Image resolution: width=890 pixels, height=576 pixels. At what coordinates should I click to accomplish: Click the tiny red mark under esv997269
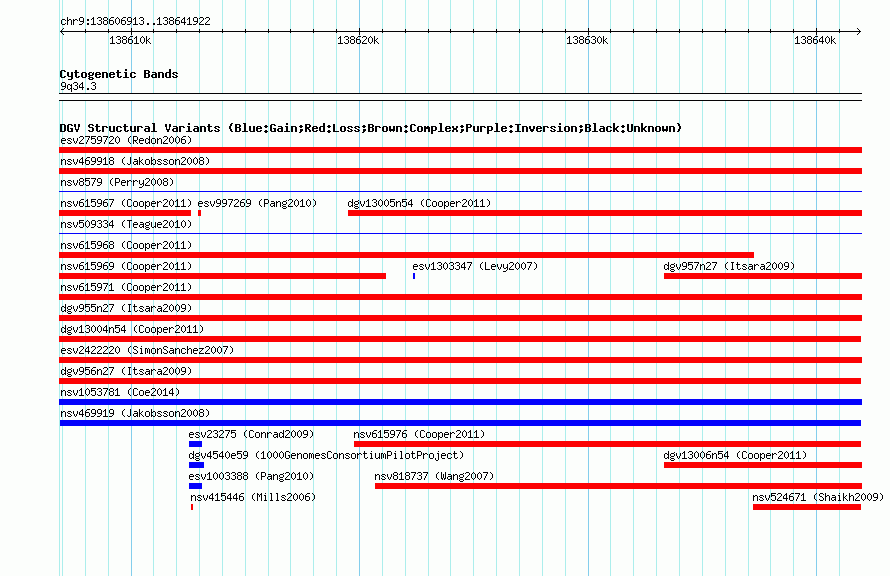(199, 213)
